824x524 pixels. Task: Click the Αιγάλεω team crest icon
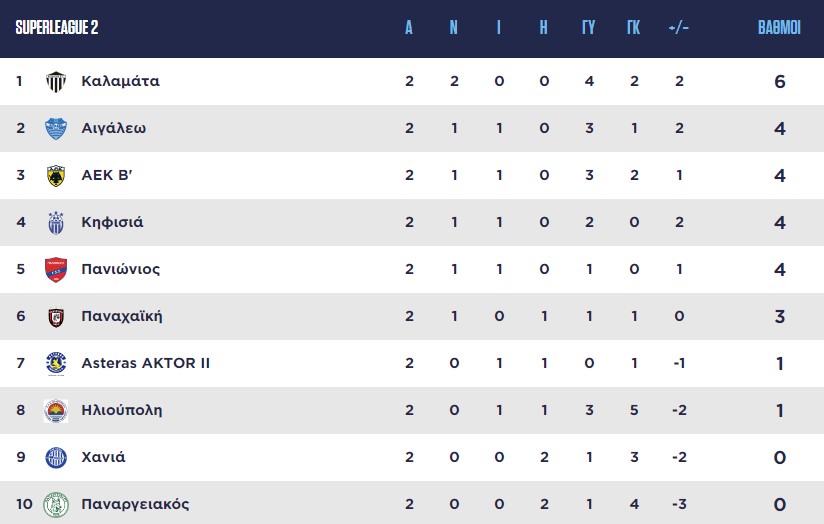pos(56,129)
